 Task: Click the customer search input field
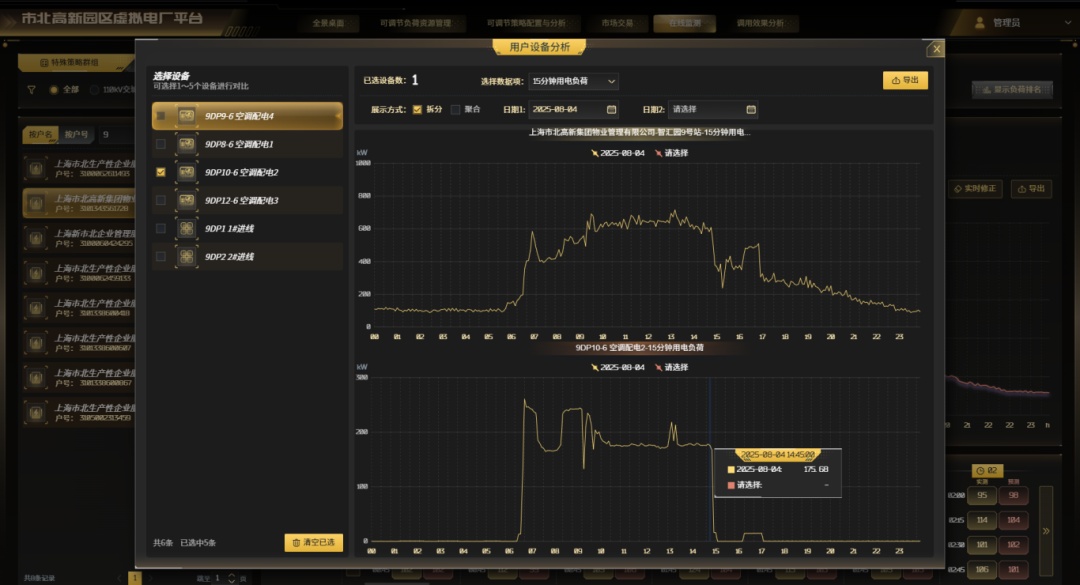pyautogui.click(x=116, y=134)
